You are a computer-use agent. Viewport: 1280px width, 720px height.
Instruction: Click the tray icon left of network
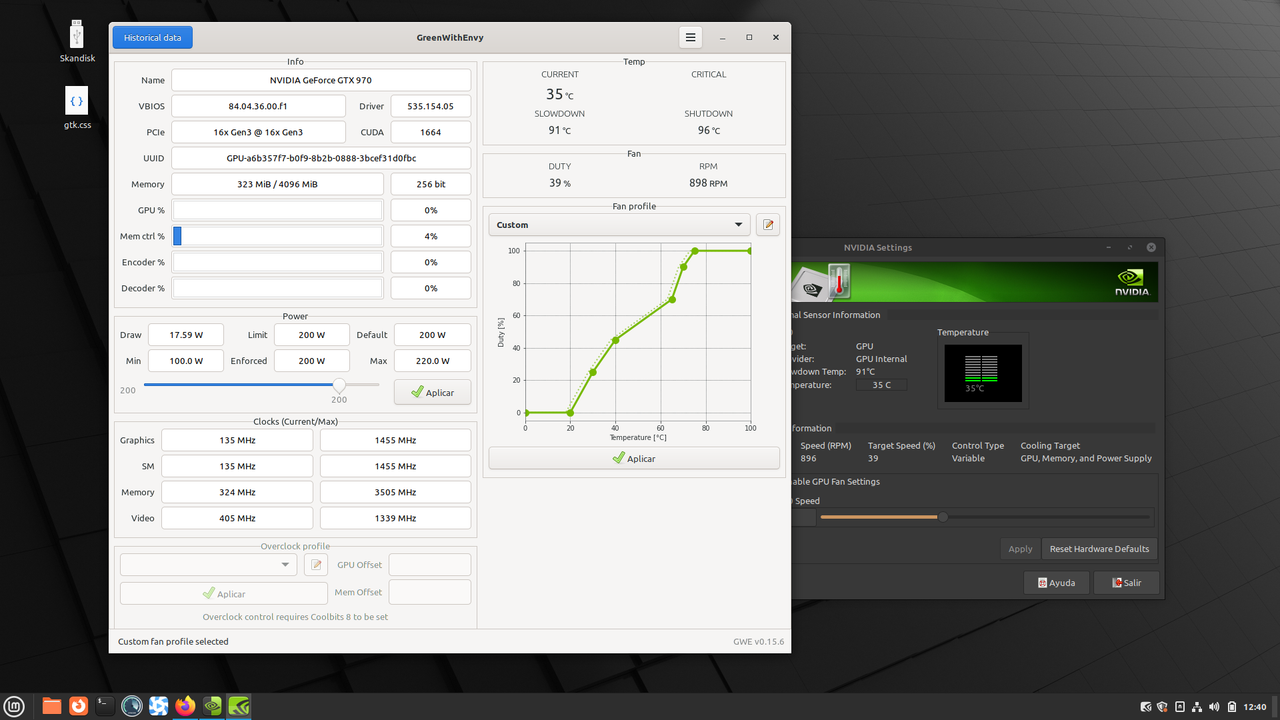click(1180, 707)
